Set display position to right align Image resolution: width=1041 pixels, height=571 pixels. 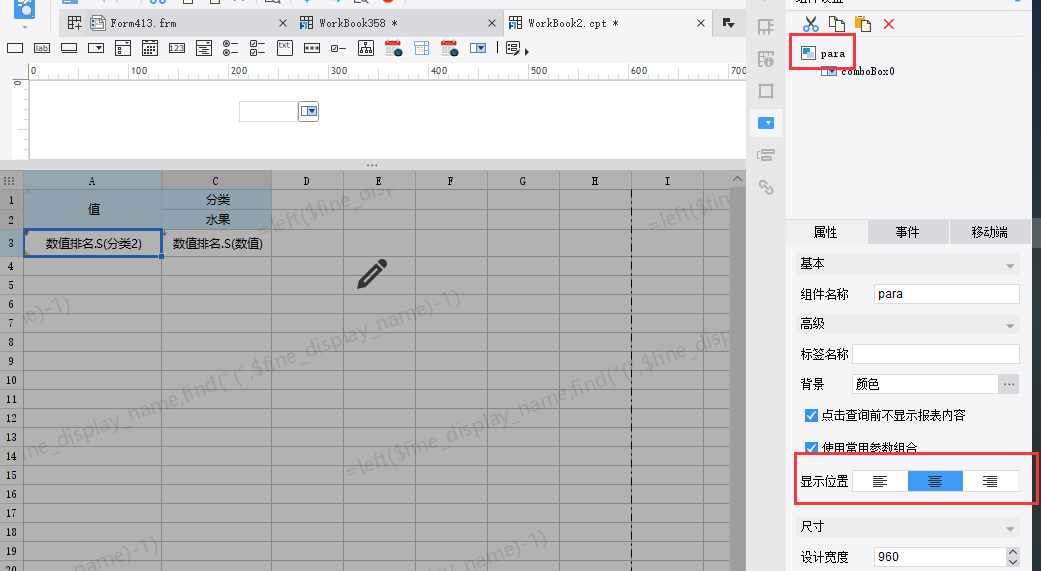[990, 481]
